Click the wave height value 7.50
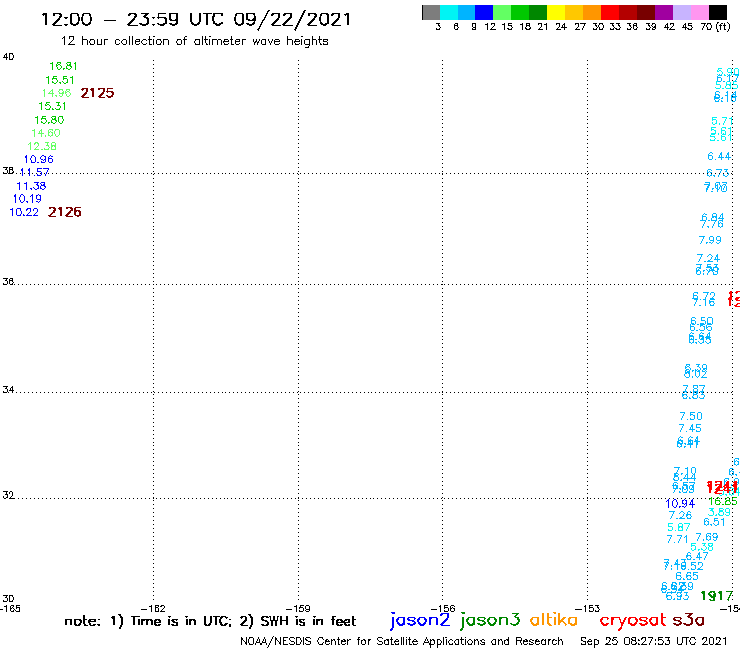This screenshot has width=740, height=650. 690,416
